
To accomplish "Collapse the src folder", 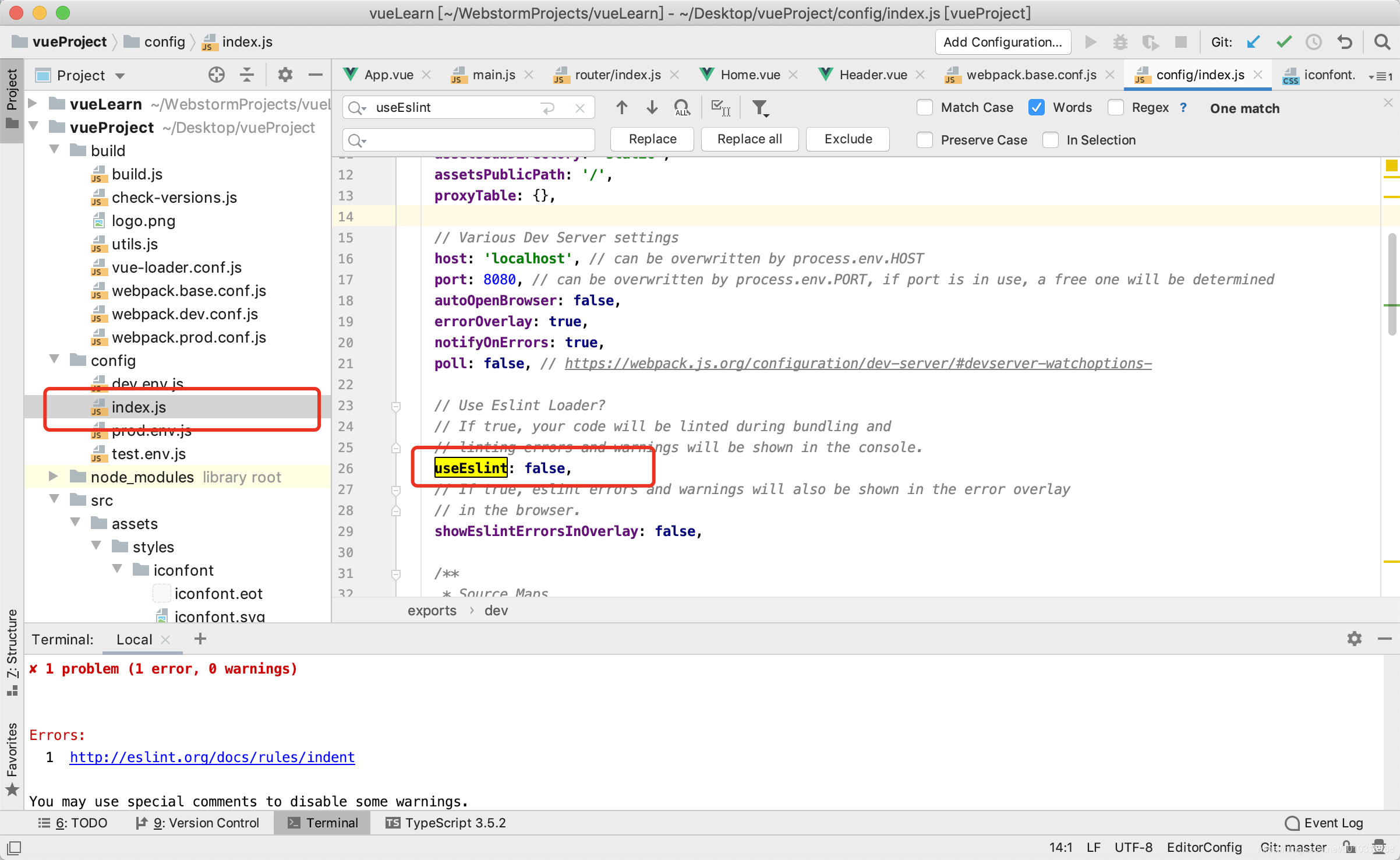I will click(55, 499).
